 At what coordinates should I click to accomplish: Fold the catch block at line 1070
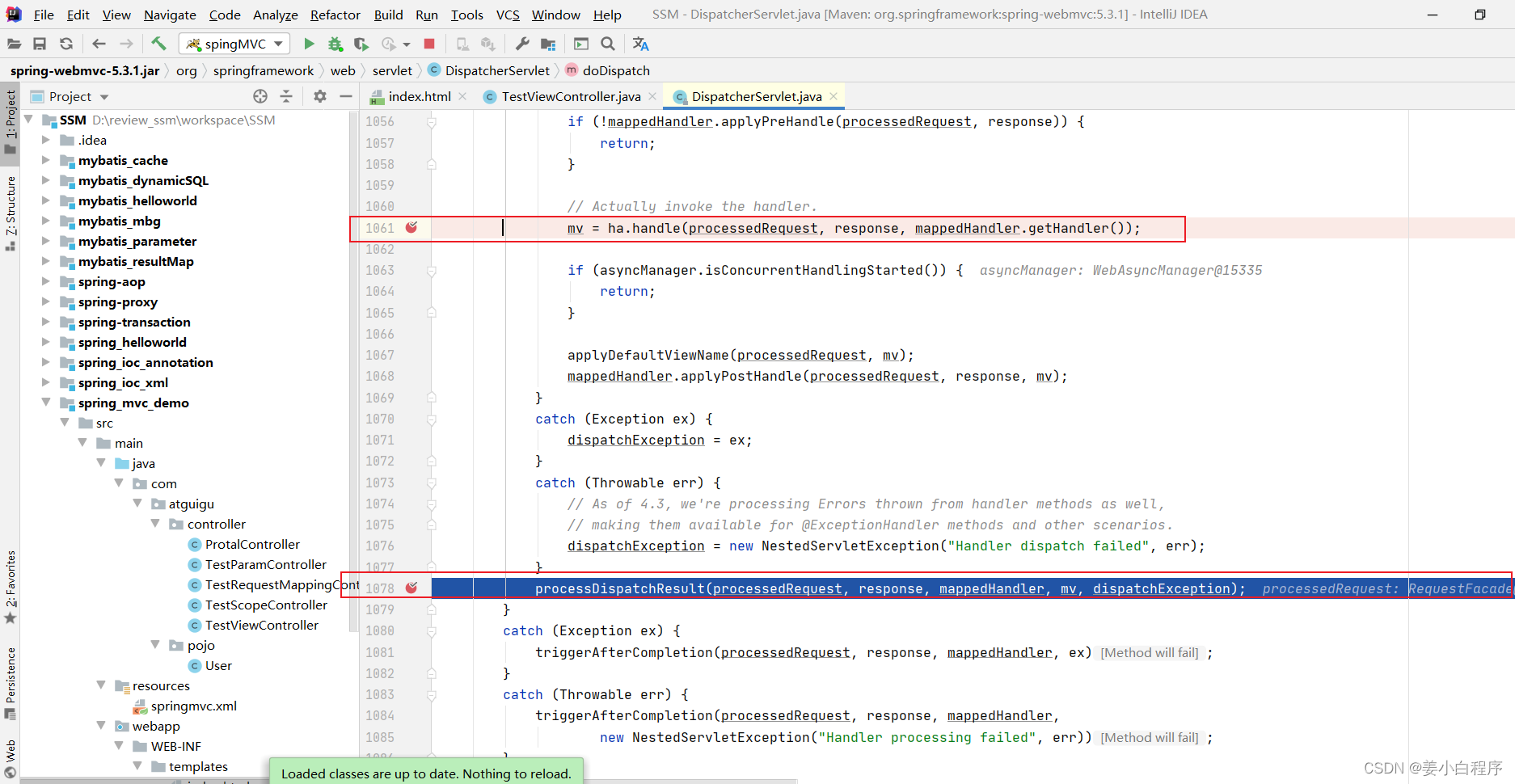432,419
